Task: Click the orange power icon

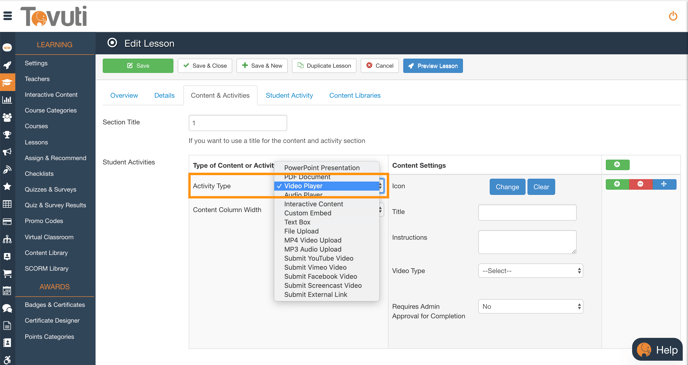Action: [x=673, y=17]
